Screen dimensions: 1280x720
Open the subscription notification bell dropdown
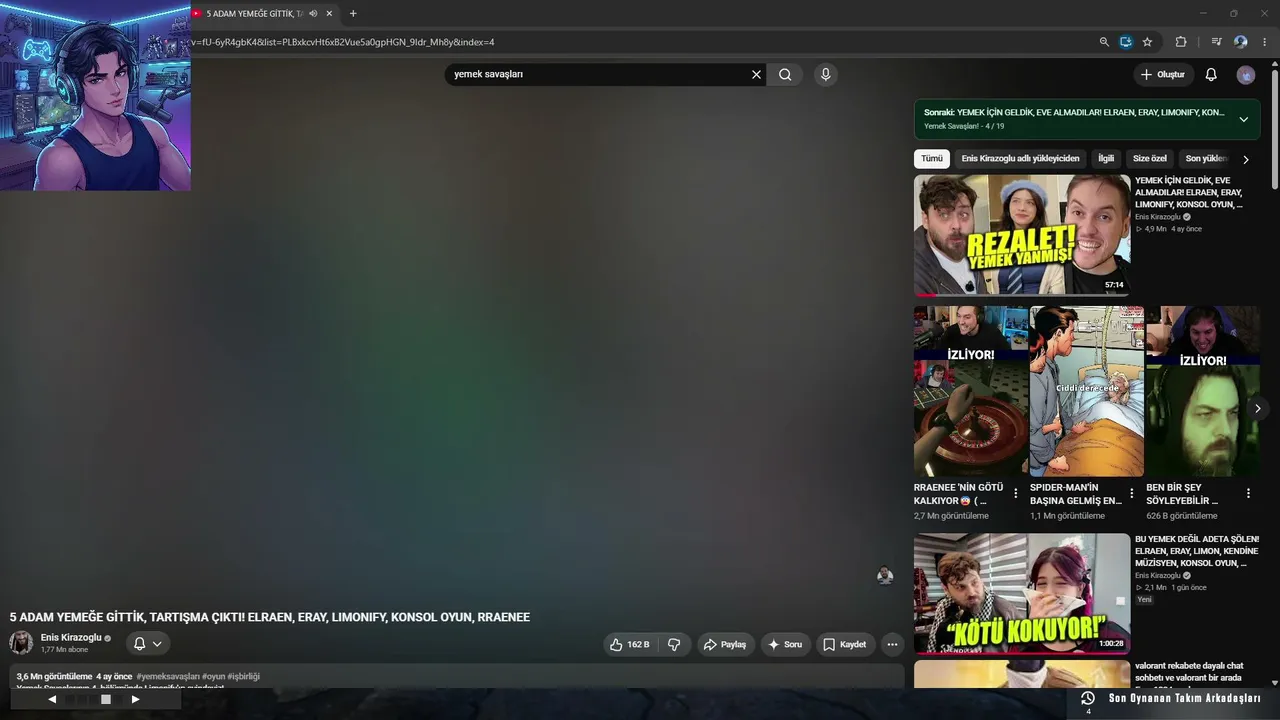(x=148, y=644)
